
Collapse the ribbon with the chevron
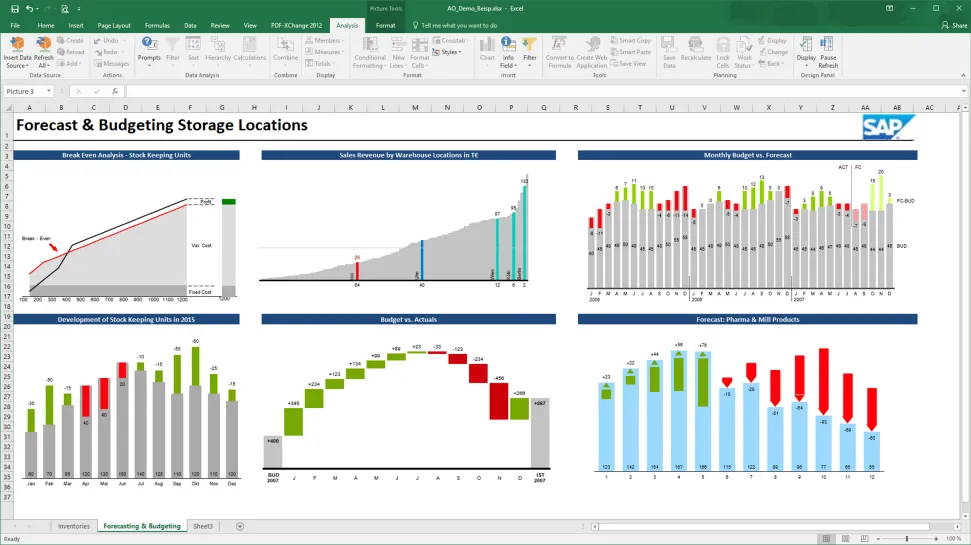(962, 75)
